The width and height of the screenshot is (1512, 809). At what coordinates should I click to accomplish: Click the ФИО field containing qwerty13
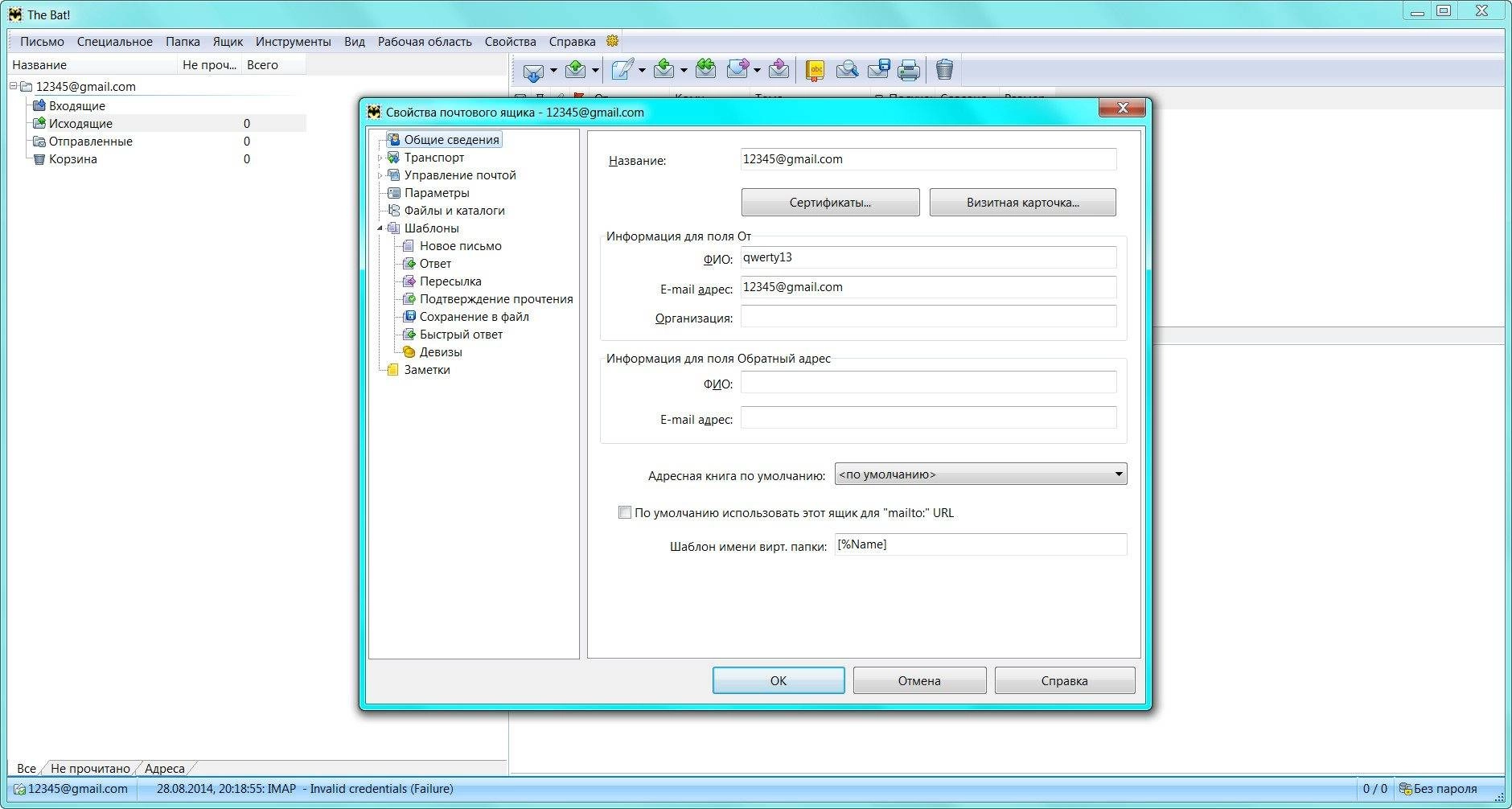coord(928,257)
